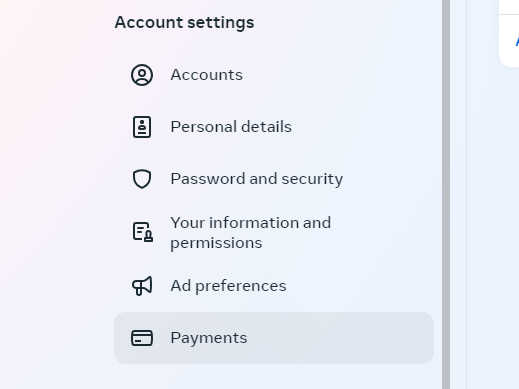519x389 pixels.
Task: Click the white card in the right pane
Action: pos(509,33)
